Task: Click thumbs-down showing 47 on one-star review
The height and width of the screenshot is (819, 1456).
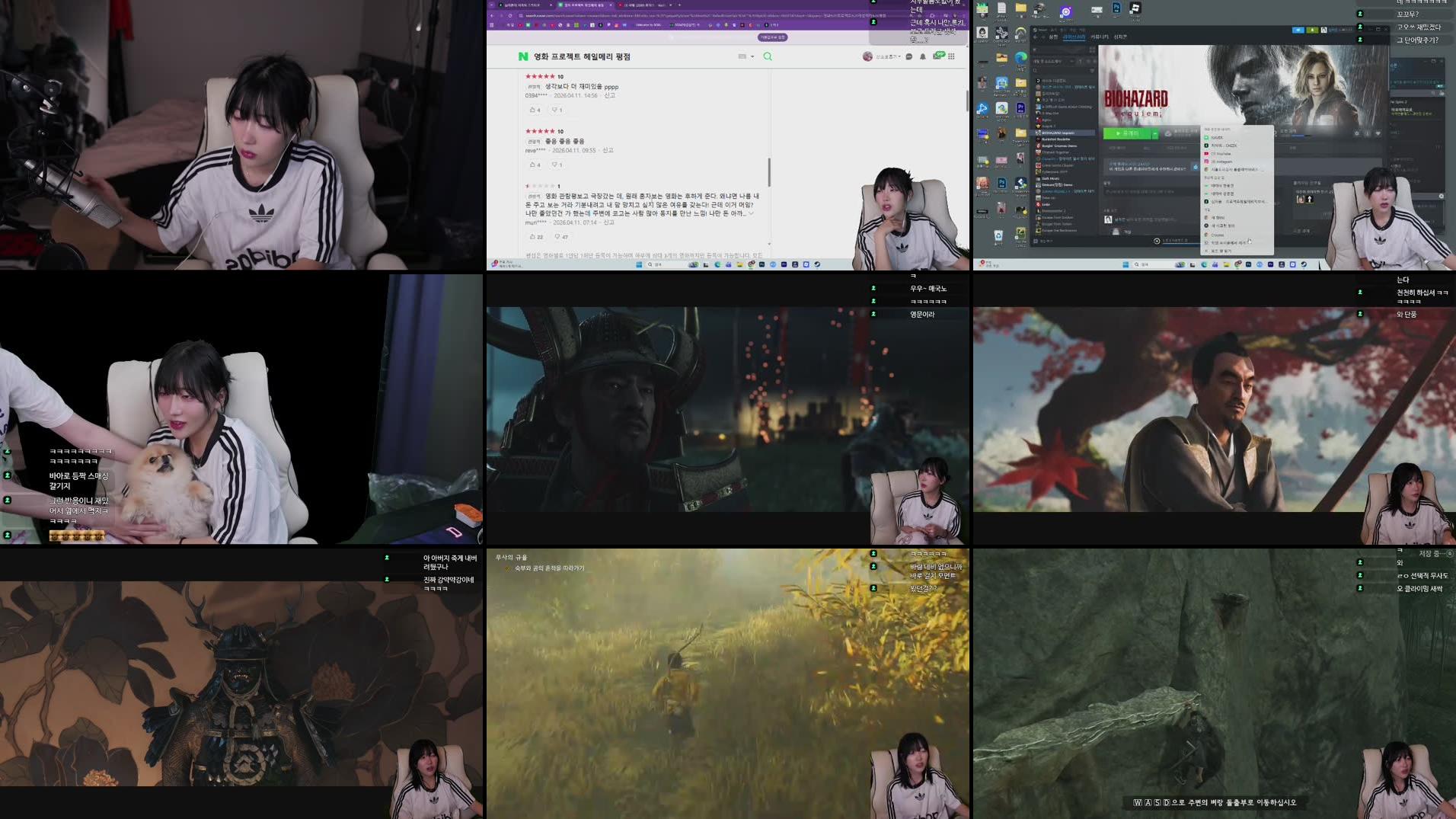Action: 560,237
